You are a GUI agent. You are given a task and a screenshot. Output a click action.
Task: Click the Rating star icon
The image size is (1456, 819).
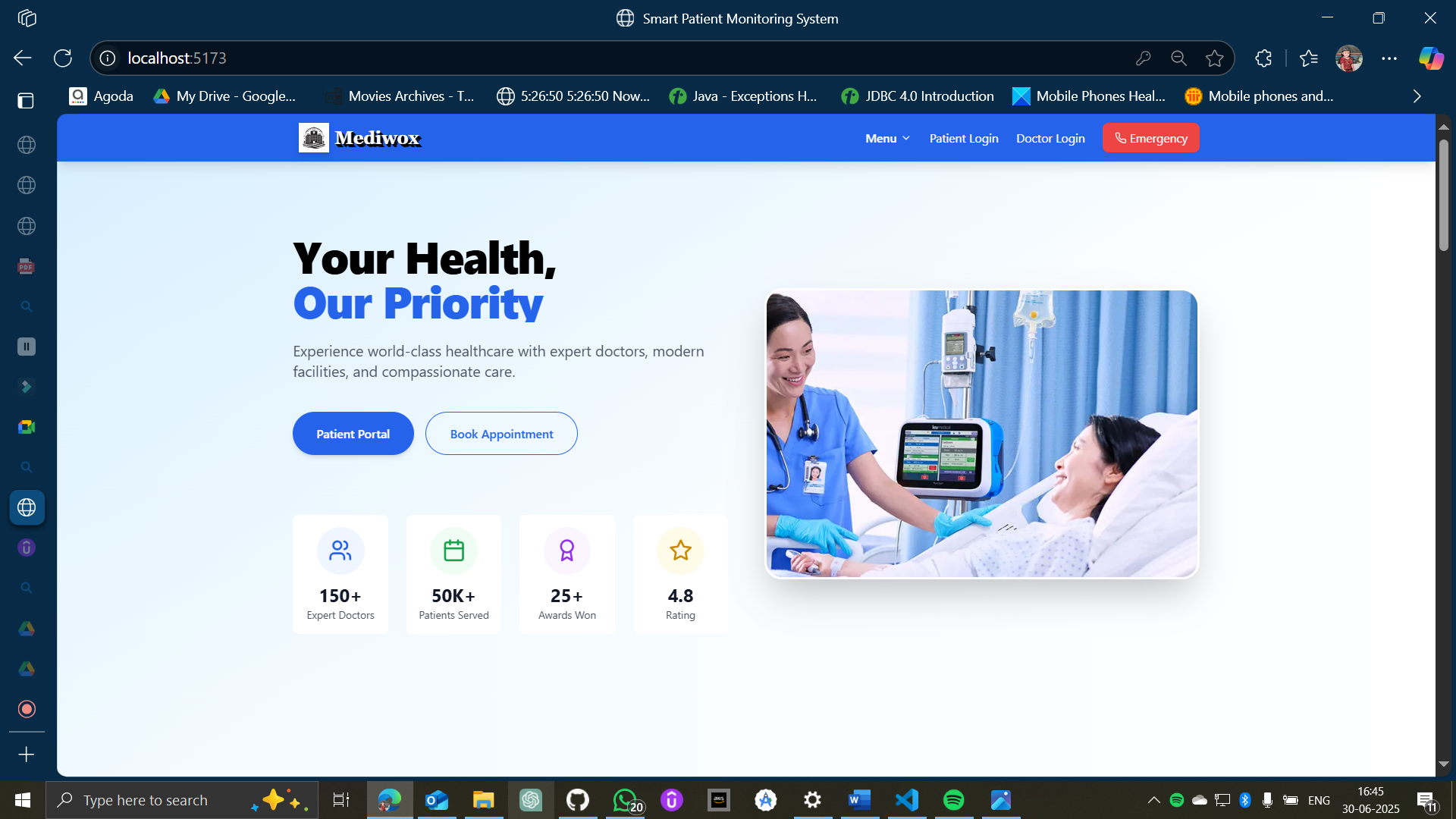(680, 551)
